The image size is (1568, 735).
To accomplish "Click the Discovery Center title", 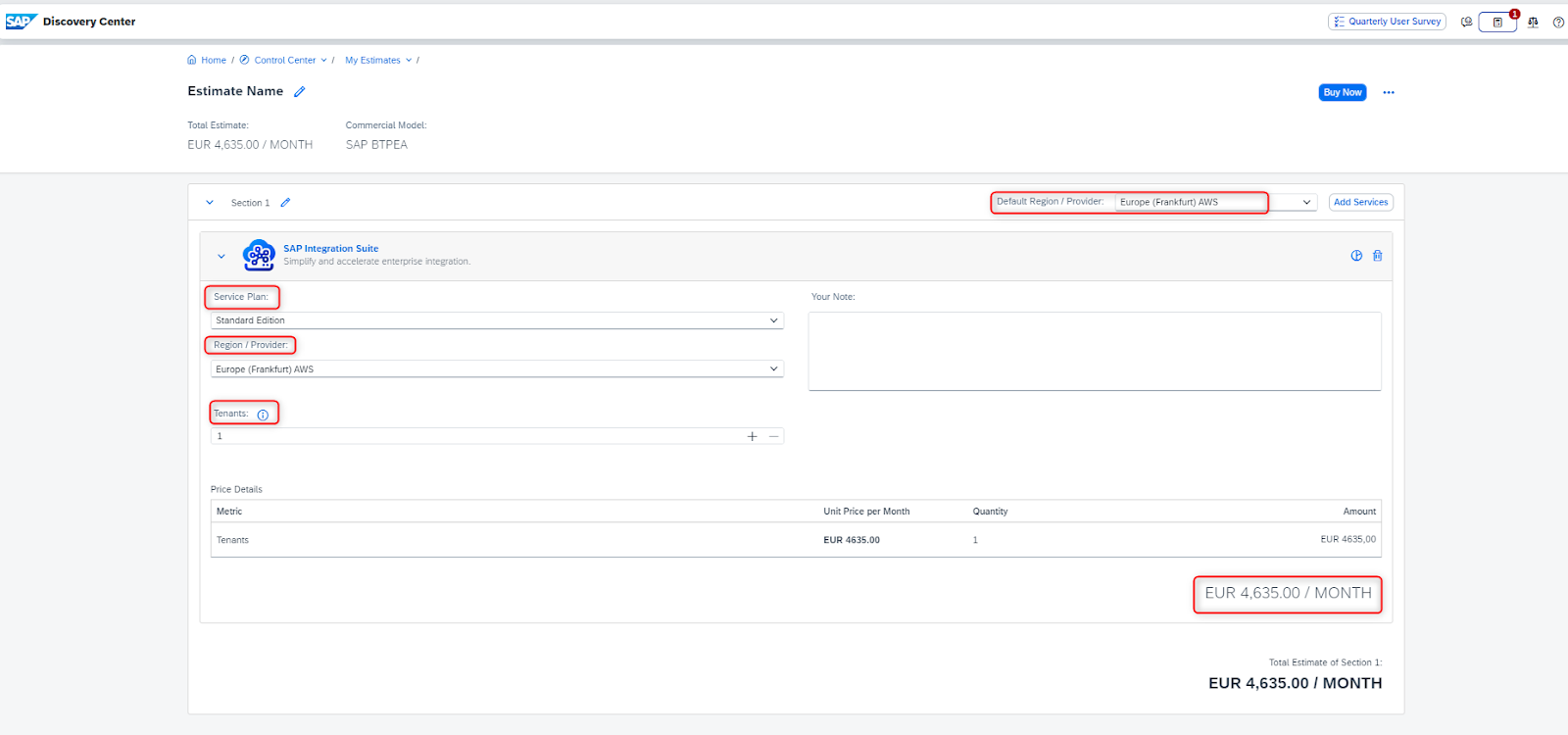I will coord(89,22).
